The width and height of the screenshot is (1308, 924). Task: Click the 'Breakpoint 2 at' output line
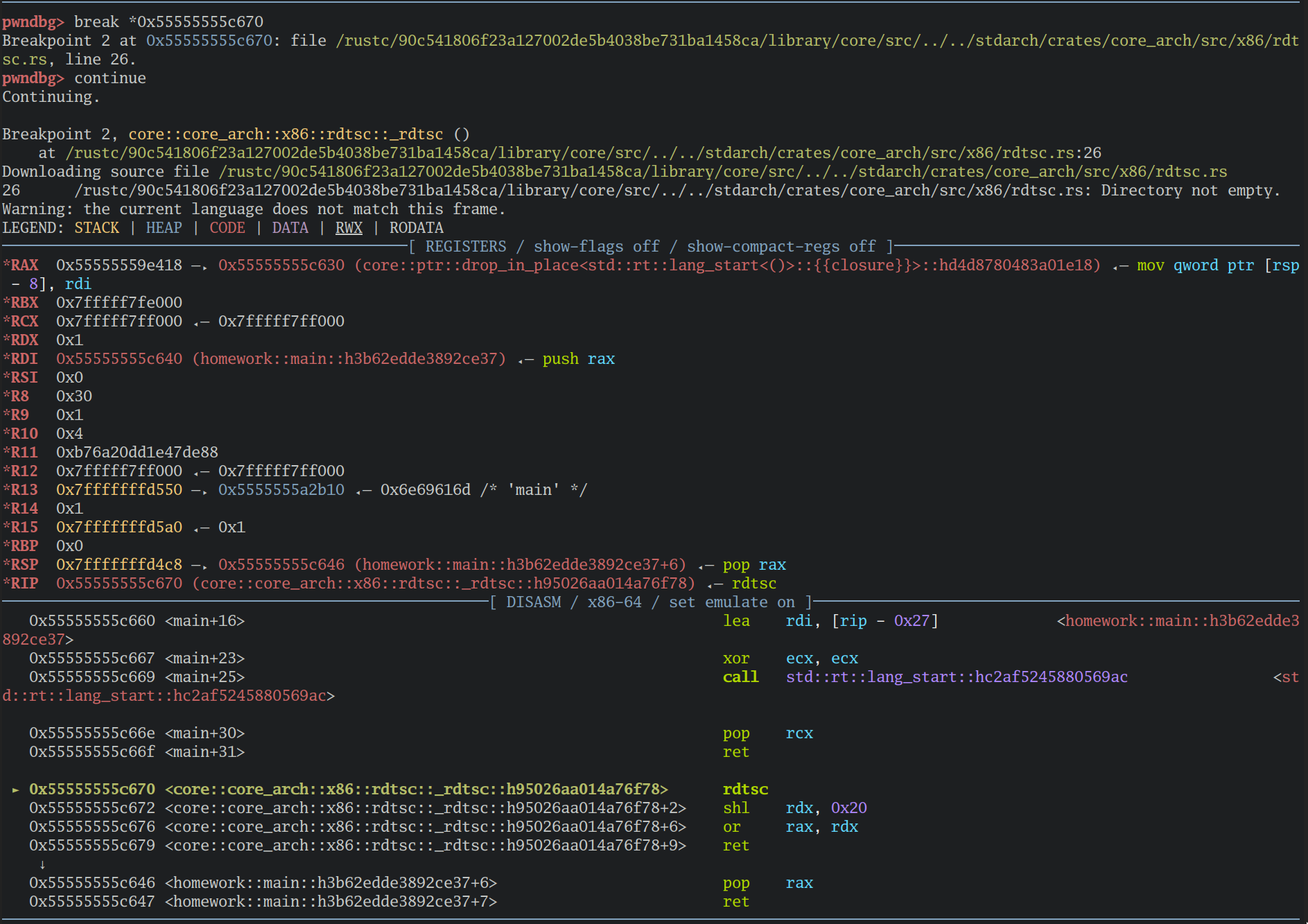pos(650,49)
